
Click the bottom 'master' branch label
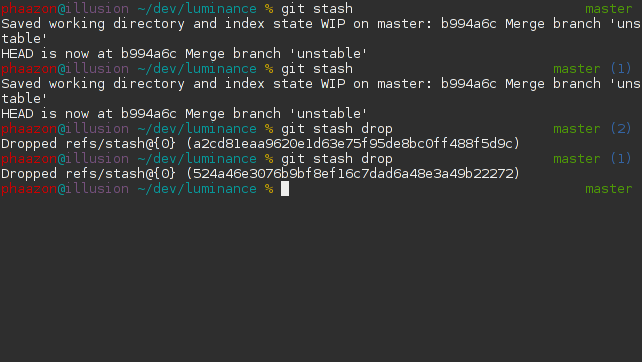coord(608,189)
